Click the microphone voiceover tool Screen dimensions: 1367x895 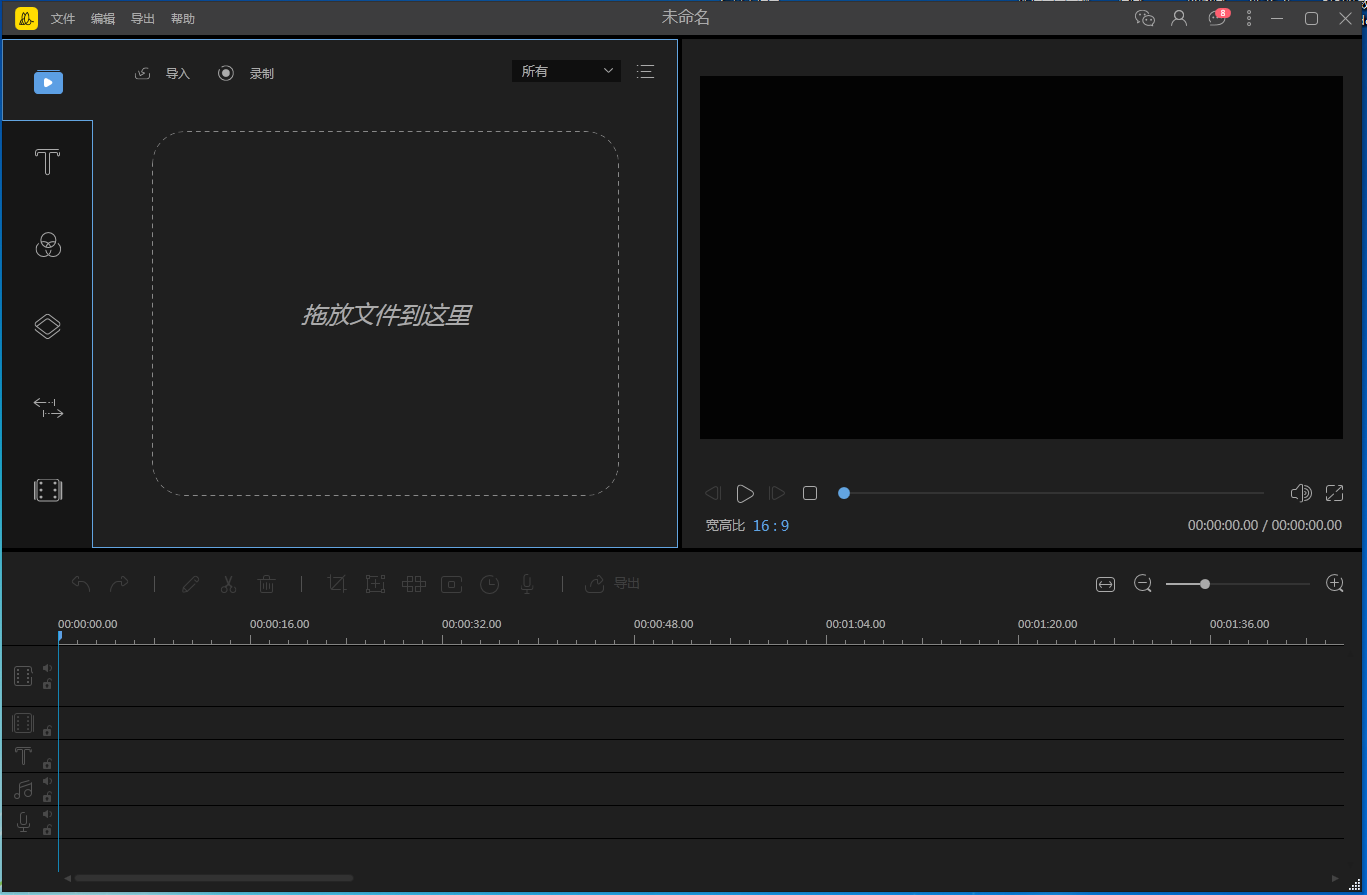527,584
